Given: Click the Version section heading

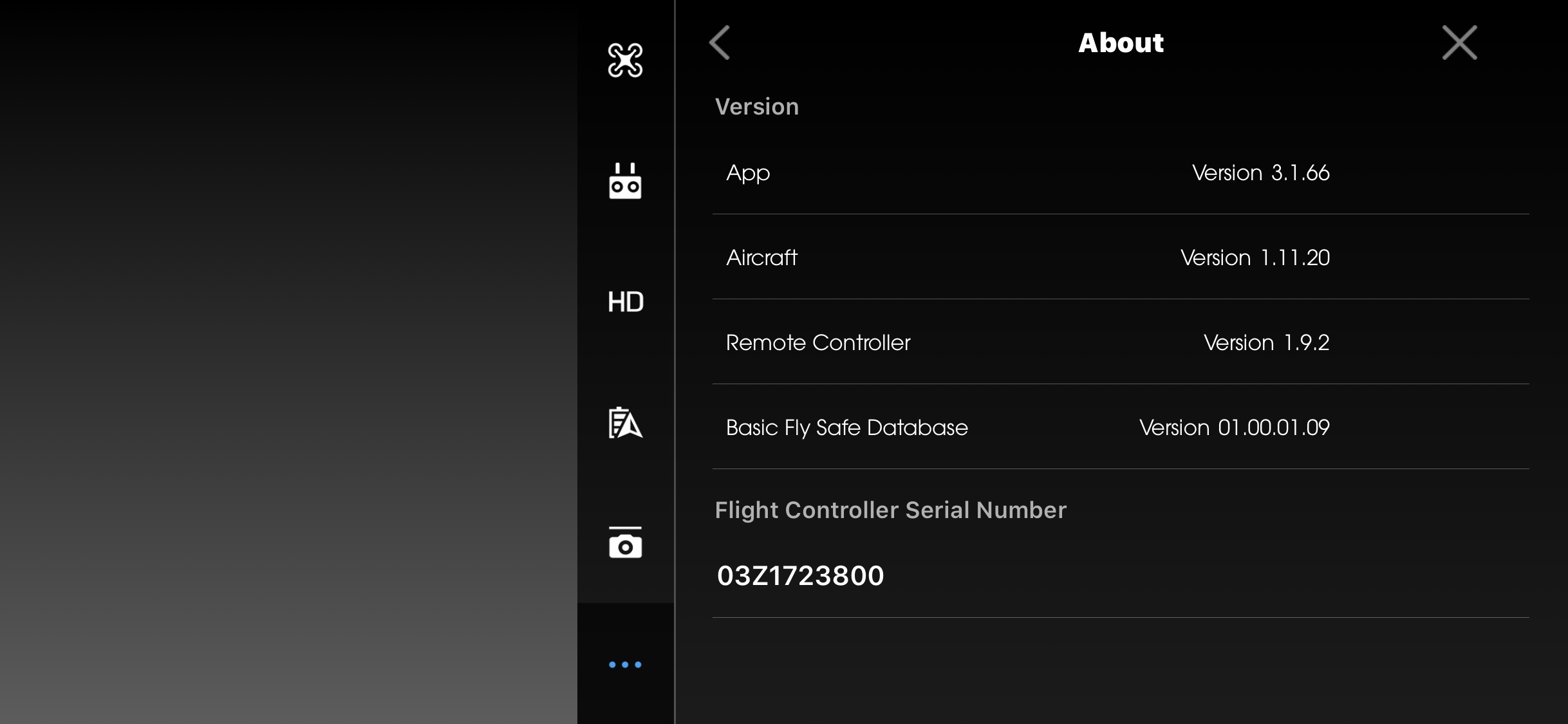Looking at the screenshot, I should coord(757,107).
